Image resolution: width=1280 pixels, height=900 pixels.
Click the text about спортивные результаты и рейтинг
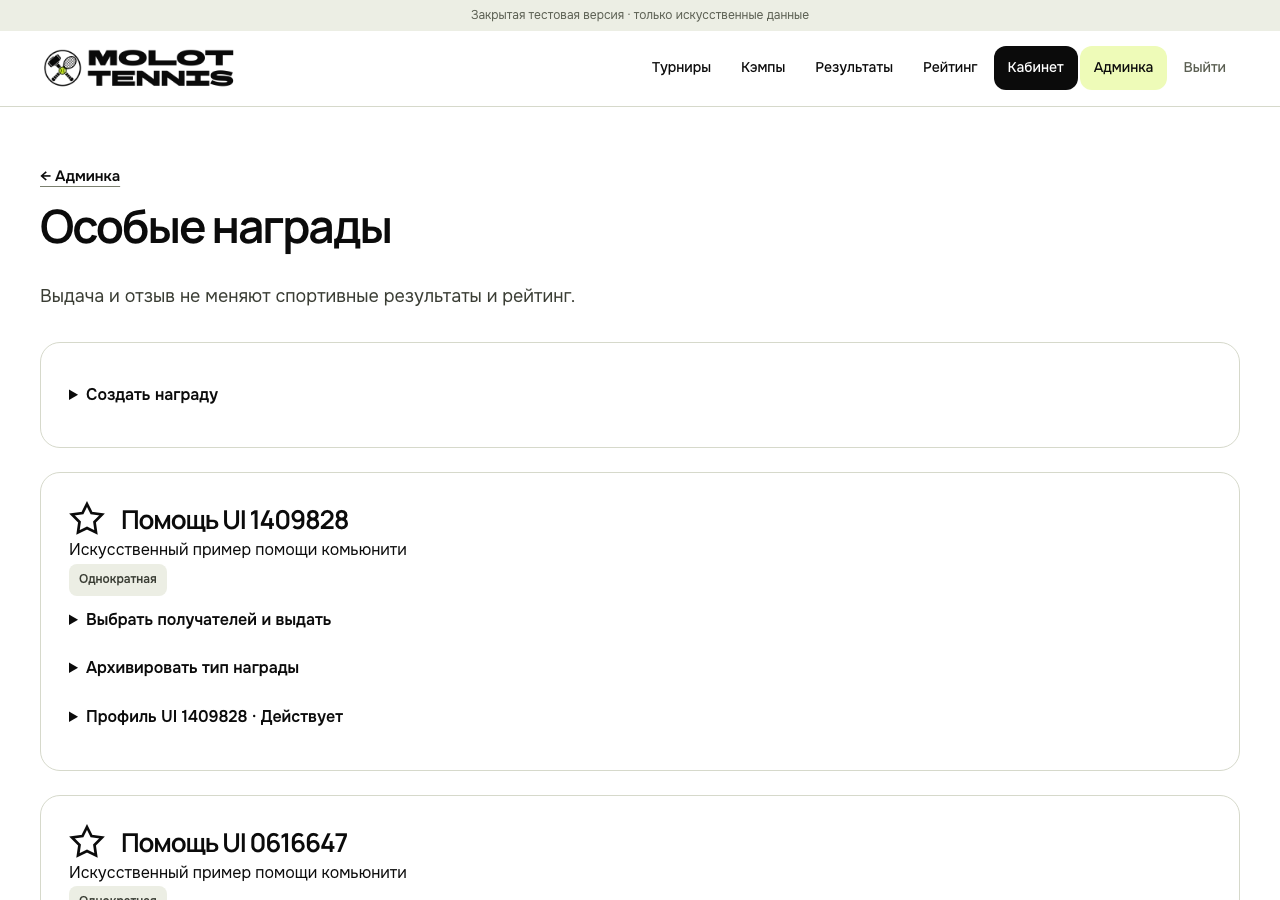(308, 296)
